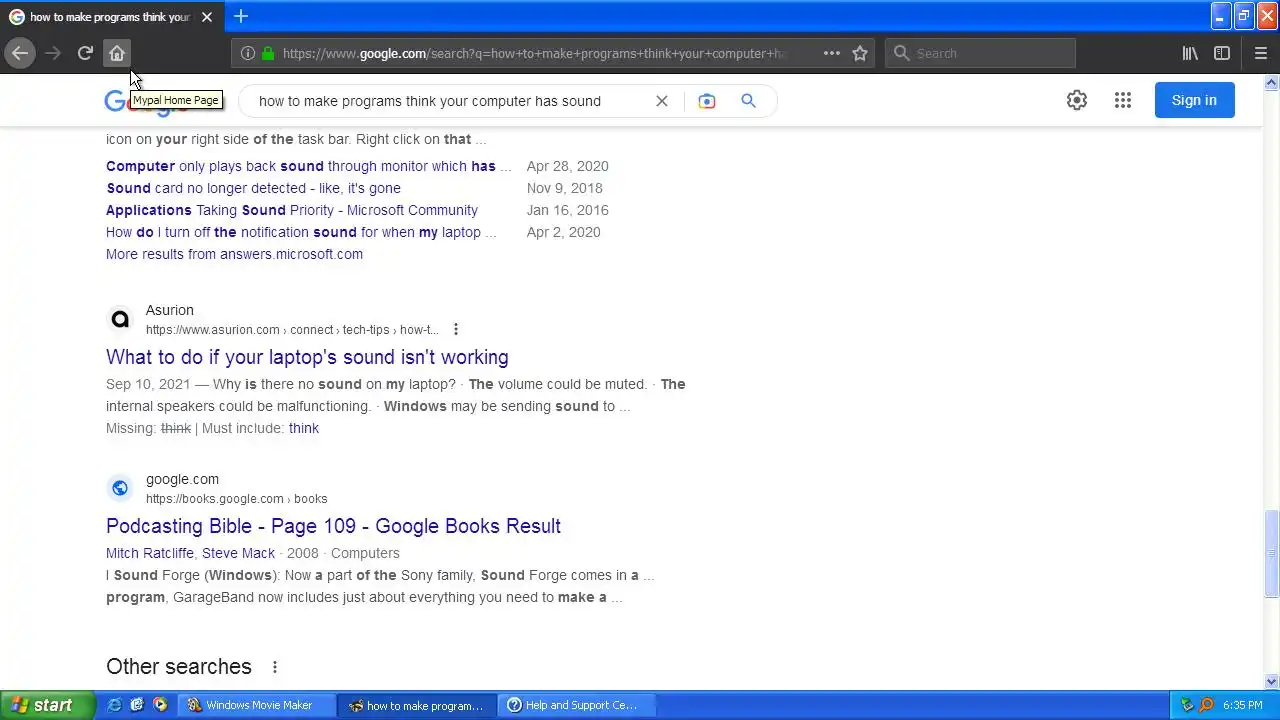The image size is (1280, 720).
Task: Open the Mypal home page icon
Action: [x=117, y=53]
